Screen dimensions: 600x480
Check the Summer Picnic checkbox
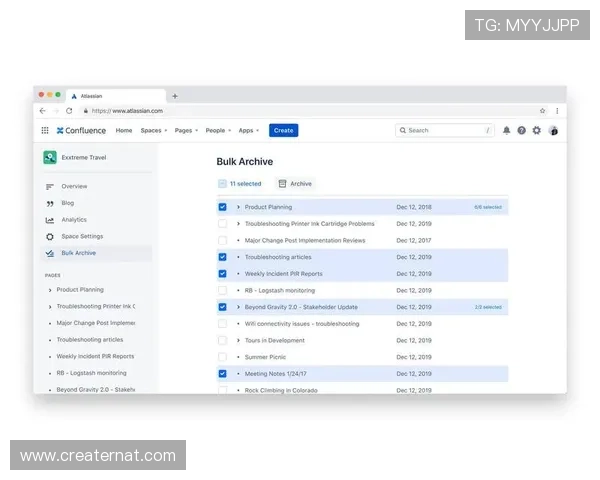[222, 357]
